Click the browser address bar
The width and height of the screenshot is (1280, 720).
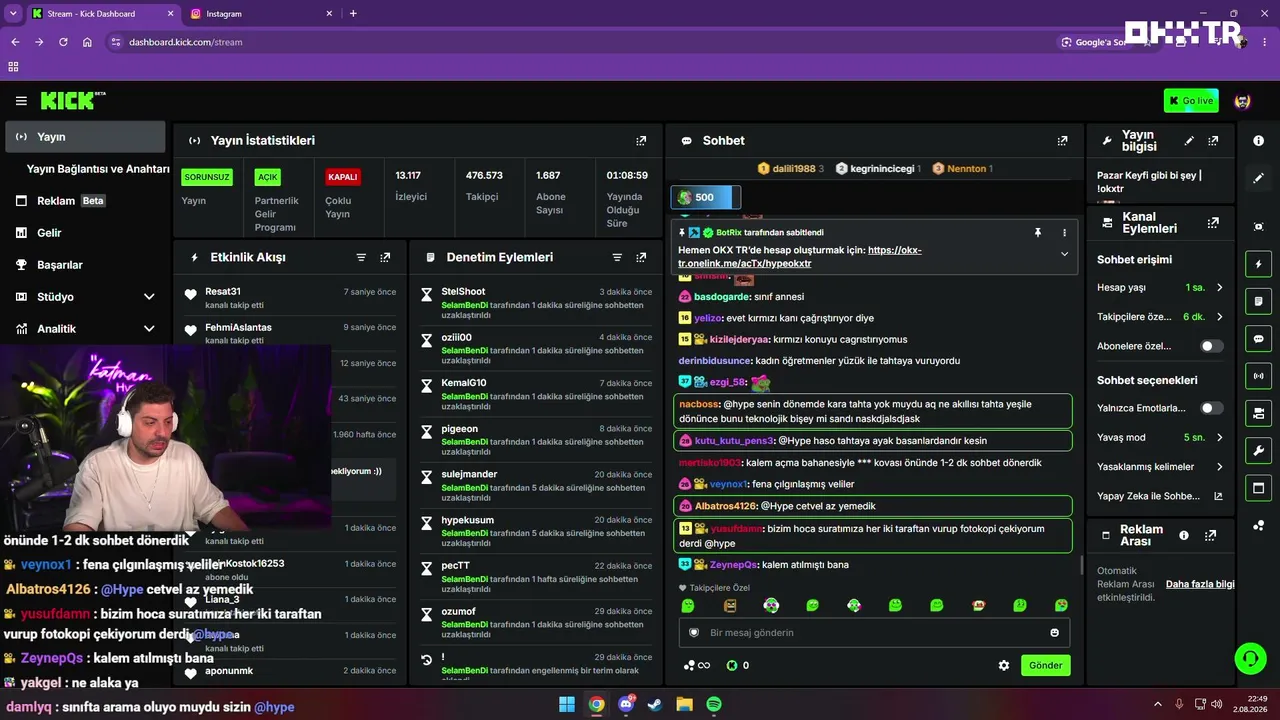coord(580,42)
